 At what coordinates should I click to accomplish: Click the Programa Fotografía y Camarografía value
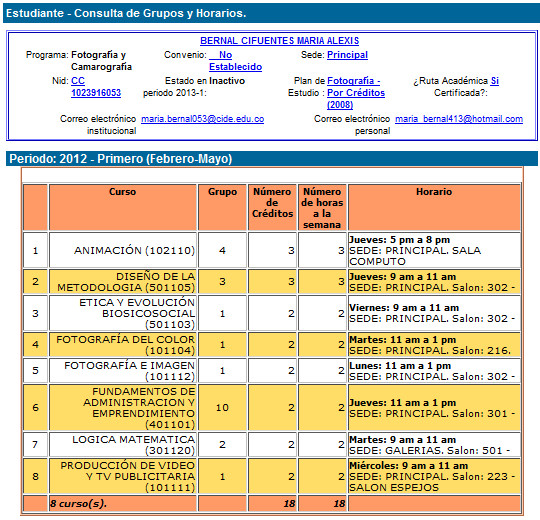coord(101,61)
